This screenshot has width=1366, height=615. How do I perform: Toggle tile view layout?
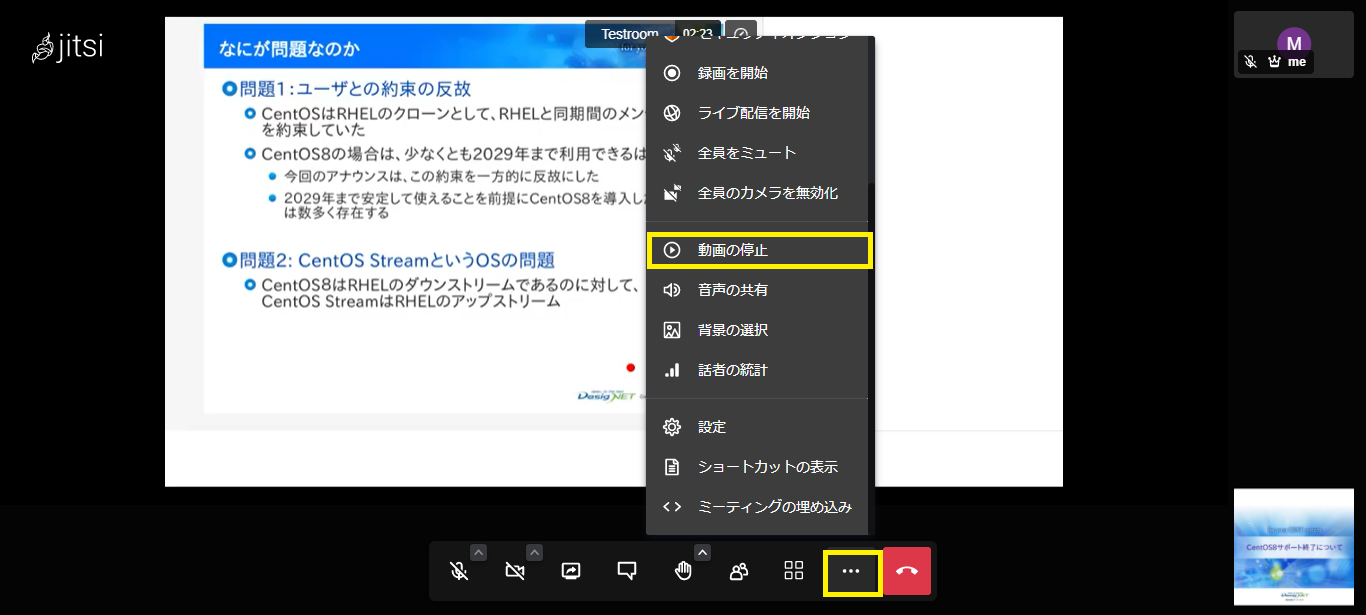[x=794, y=571]
